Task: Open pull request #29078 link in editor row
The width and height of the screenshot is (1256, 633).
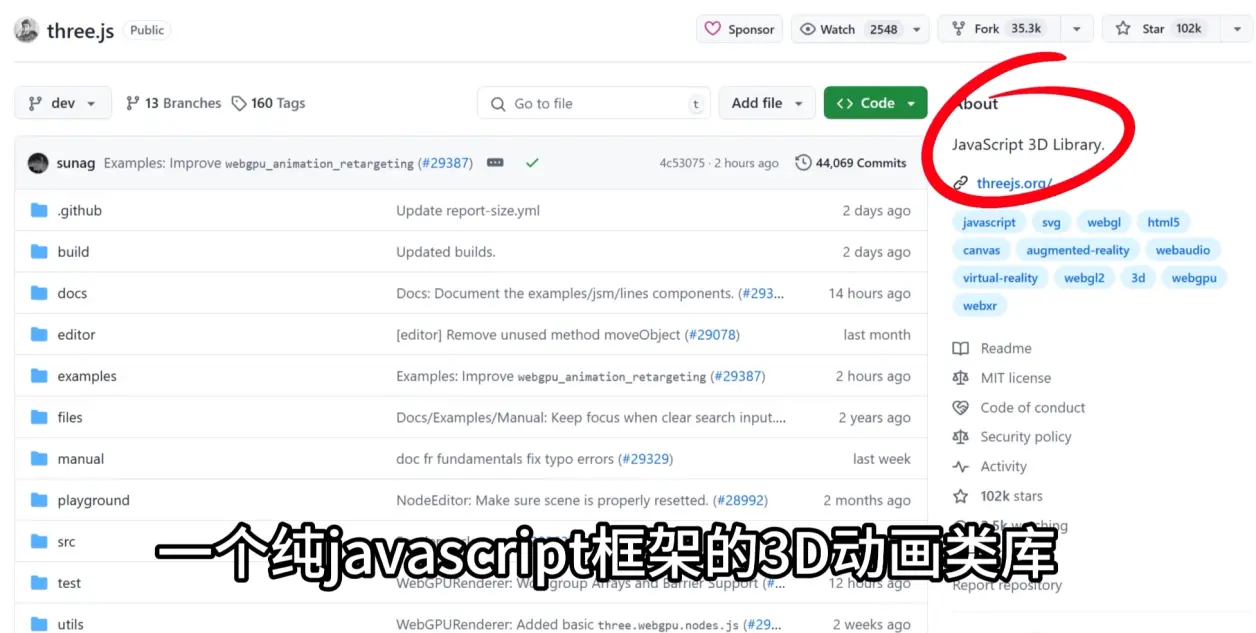Action: [712, 335]
